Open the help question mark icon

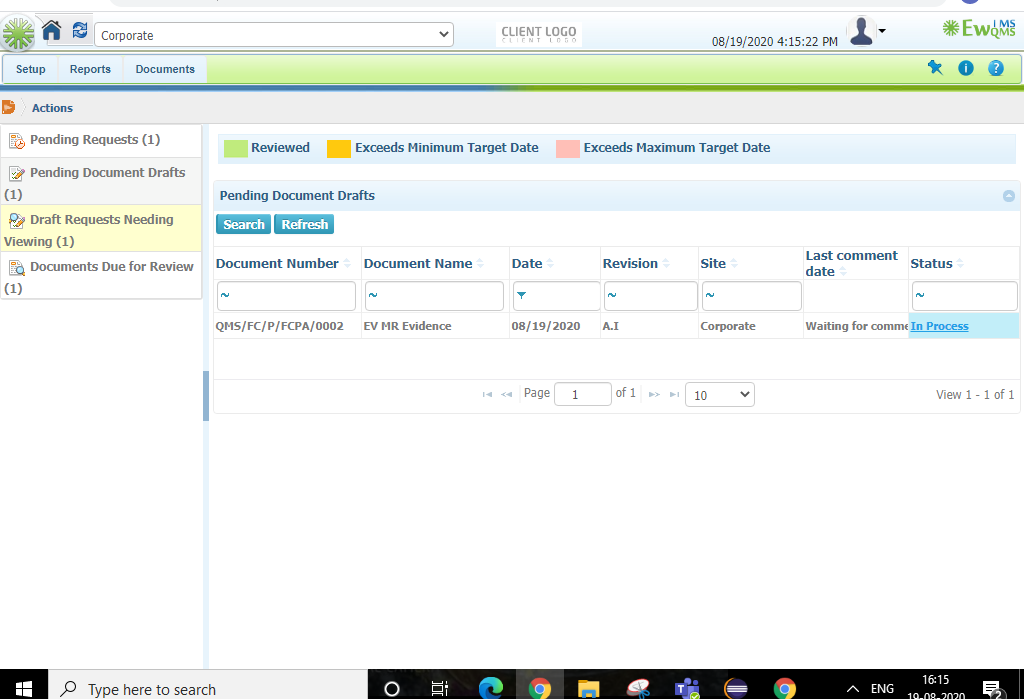(x=995, y=68)
